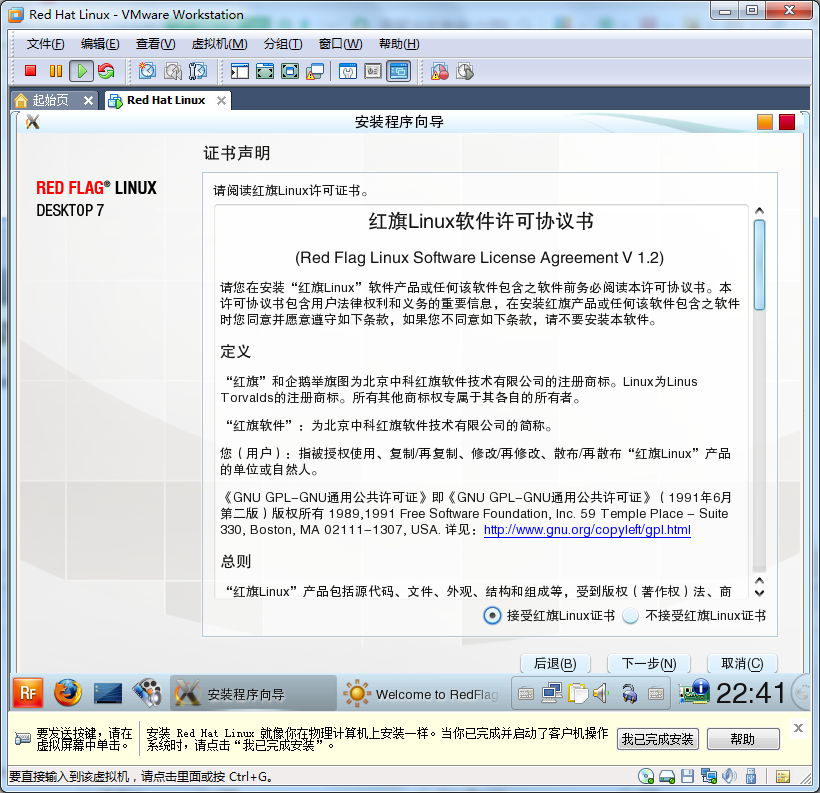This screenshot has height=793, width=820.
Task: Click the sound card status bar icon
Action: point(729,776)
